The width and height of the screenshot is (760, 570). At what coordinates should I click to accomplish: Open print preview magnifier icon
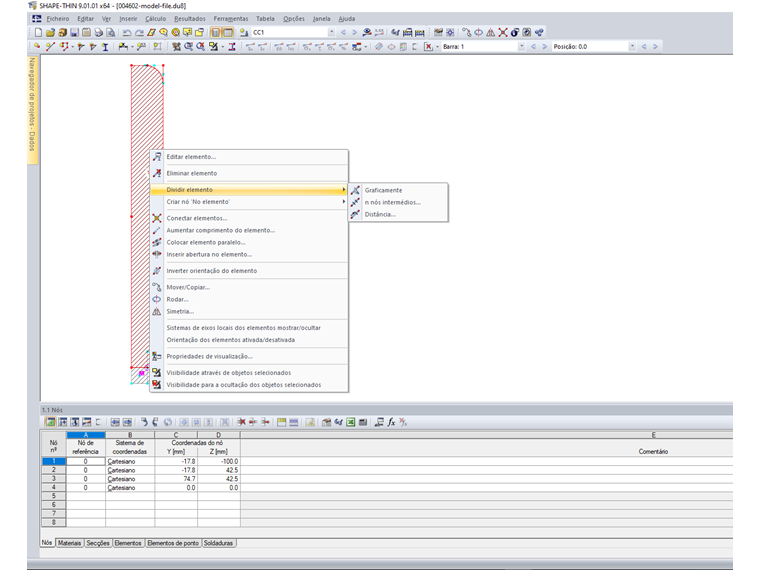coord(111,32)
